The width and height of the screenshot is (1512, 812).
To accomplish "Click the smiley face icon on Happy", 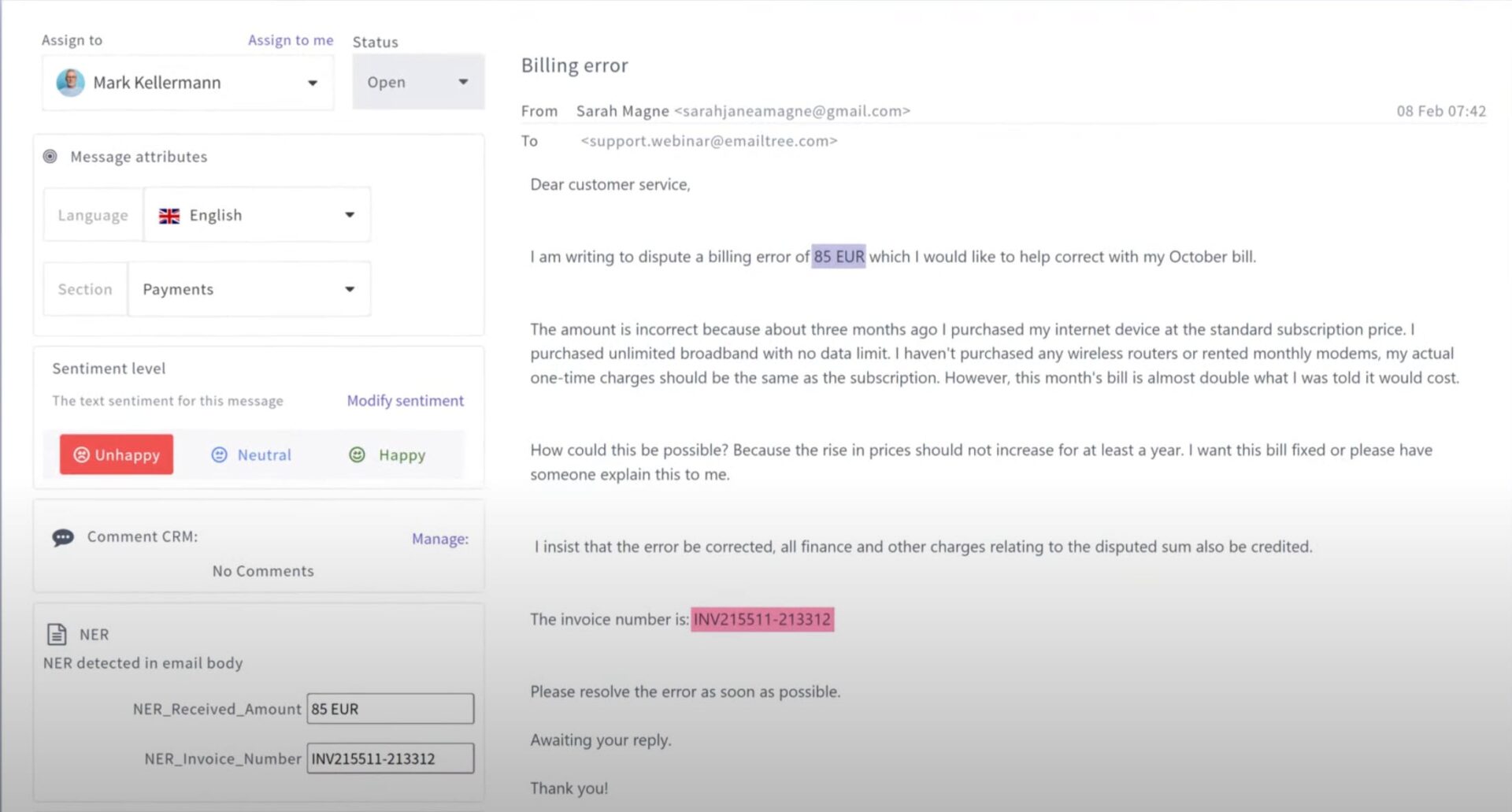I will [x=357, y=454].
